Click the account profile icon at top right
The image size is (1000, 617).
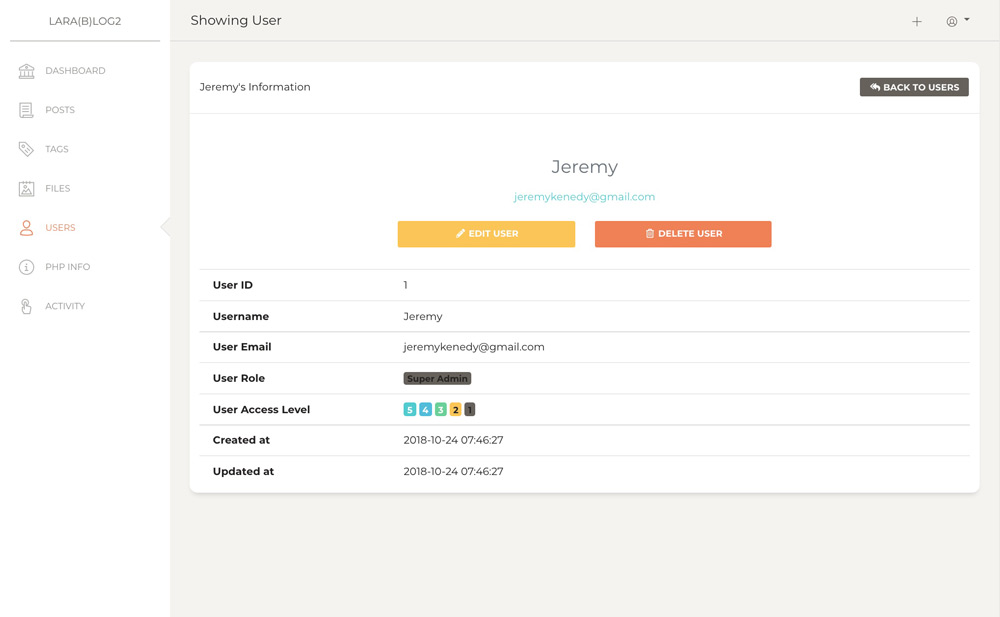pos(950,20)
